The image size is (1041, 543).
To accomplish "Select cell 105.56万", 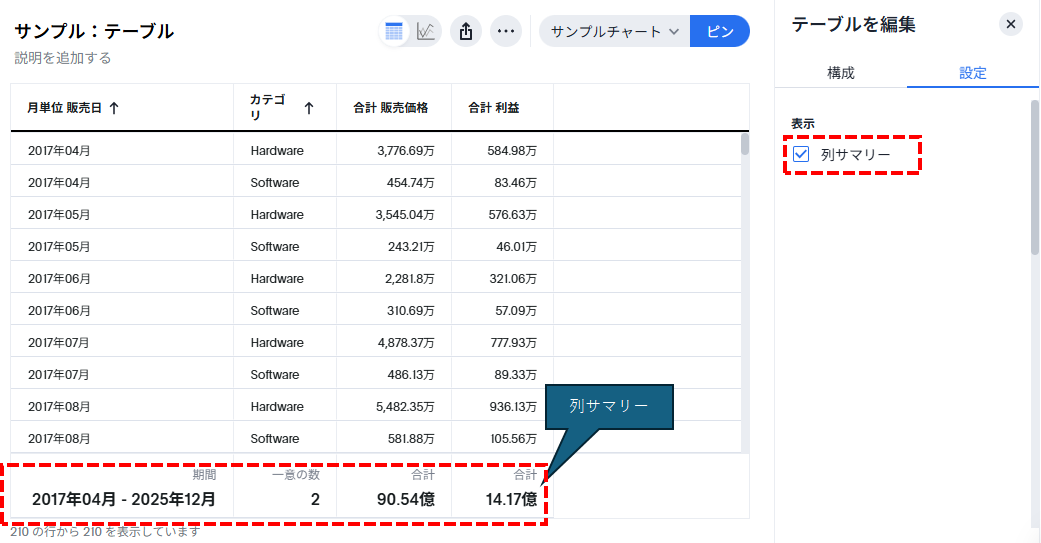I will [513, 438].
